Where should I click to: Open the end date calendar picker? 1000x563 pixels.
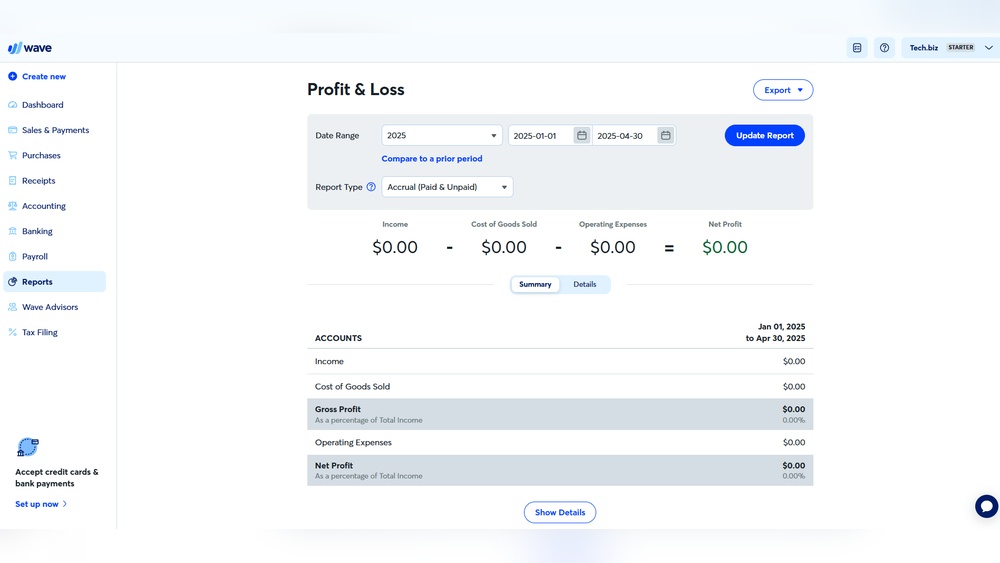point(665,135)
